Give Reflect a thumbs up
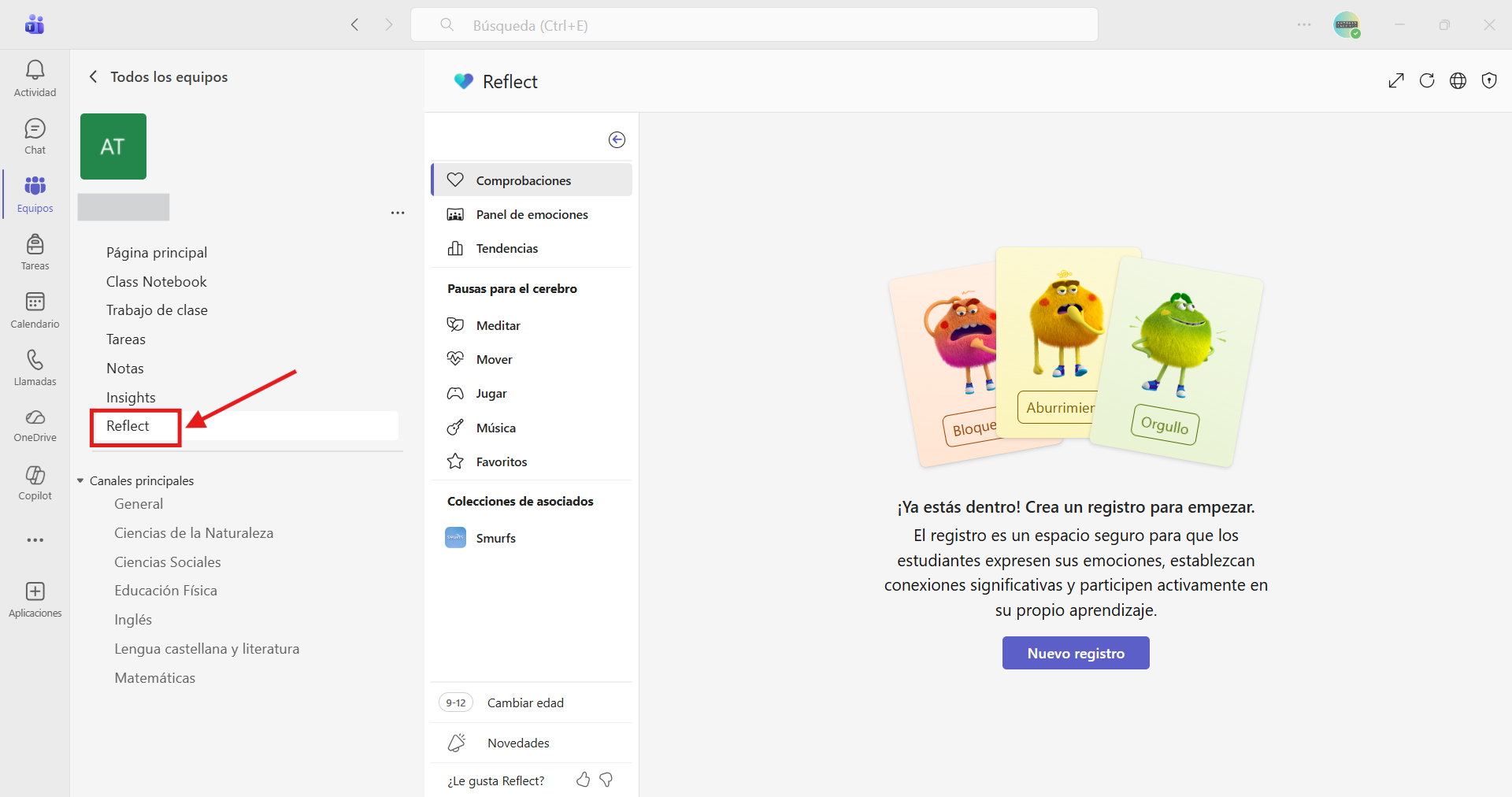This screenshot has height=797, width=1512. [x=584, y=780]
